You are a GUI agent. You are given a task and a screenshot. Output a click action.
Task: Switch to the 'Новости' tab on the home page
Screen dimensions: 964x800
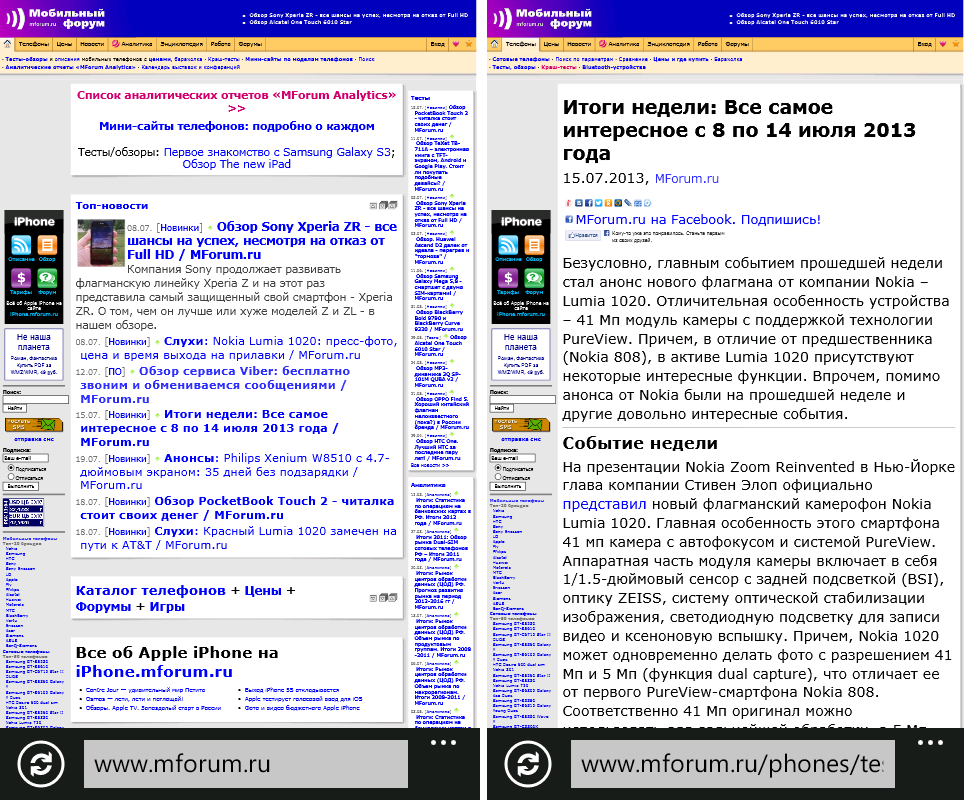(x=92, y=44)
